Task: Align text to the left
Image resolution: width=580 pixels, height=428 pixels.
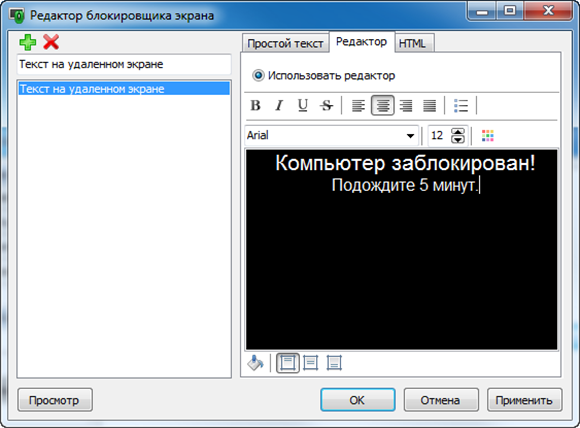Action: (x=358, y=106)
